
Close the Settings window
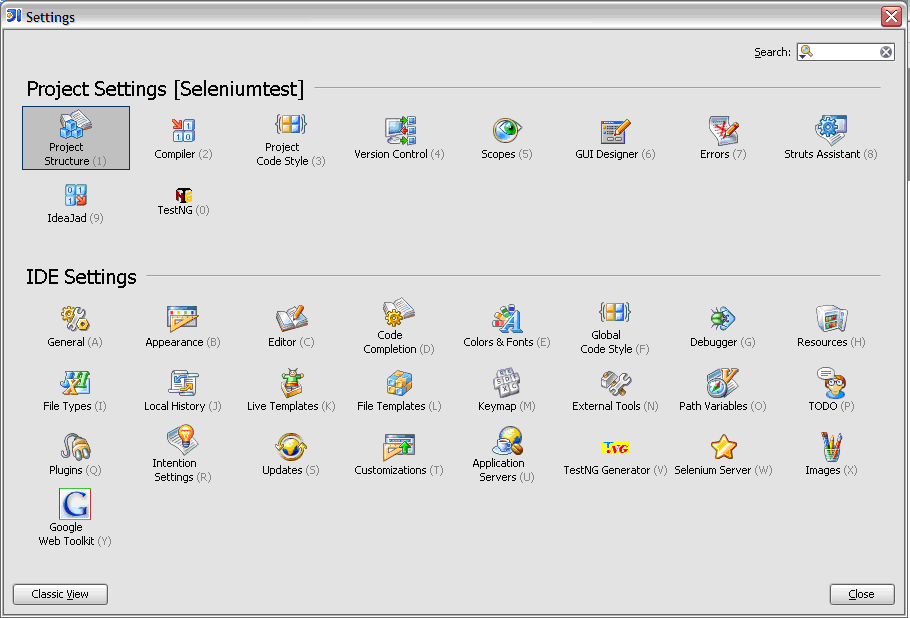tap(891, 16)
